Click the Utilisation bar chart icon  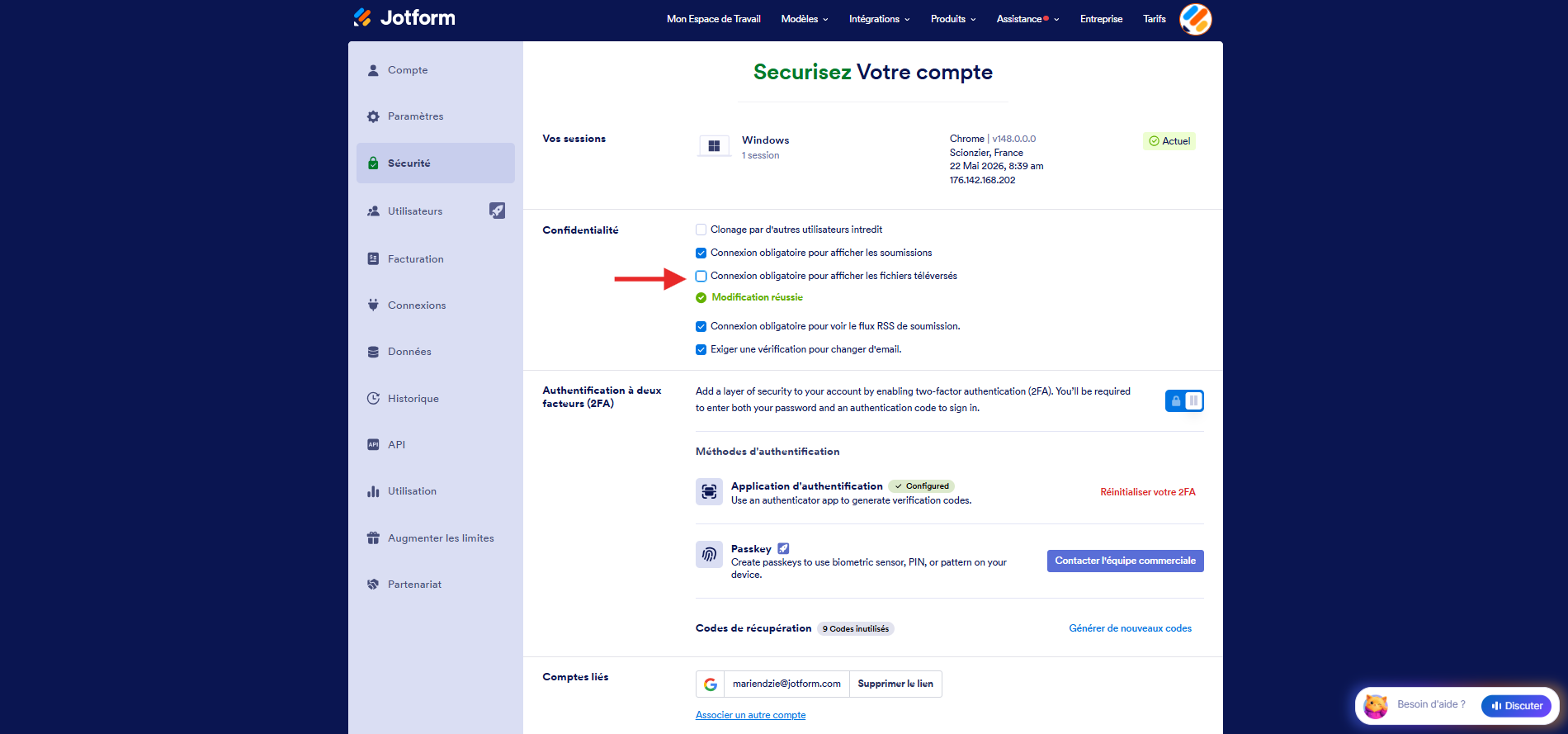point(373,491)
